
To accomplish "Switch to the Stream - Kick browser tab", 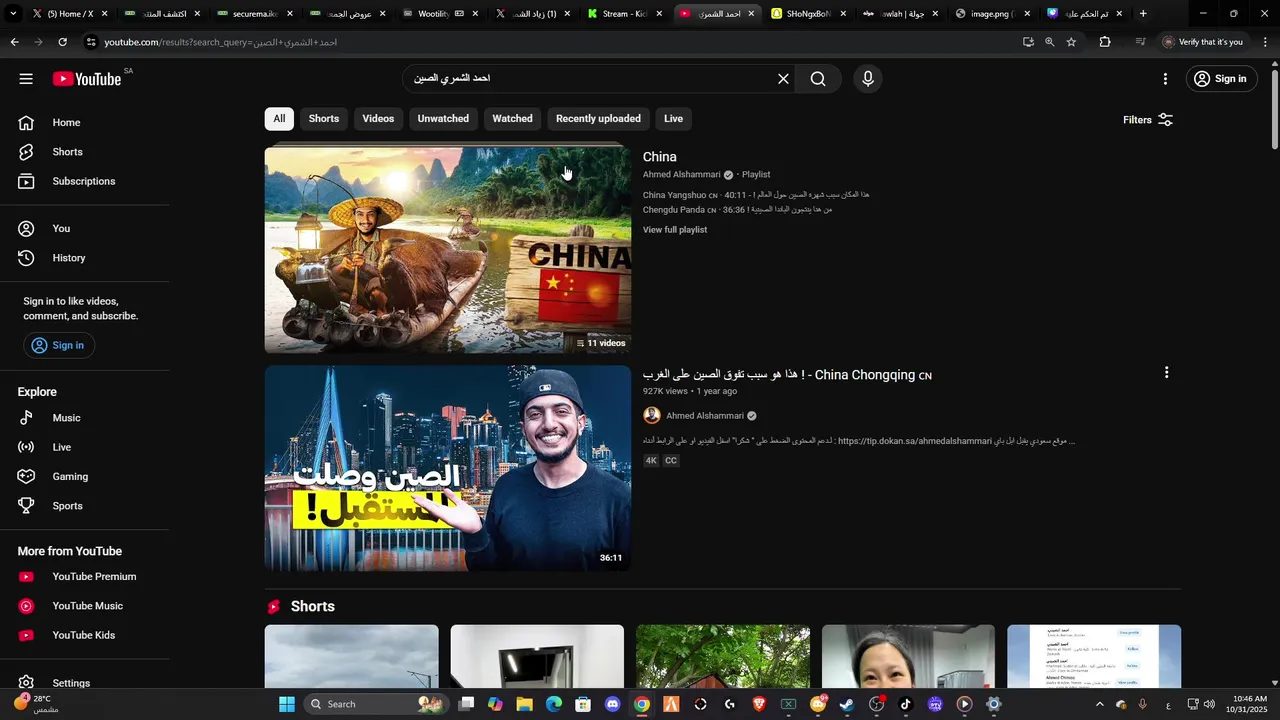I will 625,14.
